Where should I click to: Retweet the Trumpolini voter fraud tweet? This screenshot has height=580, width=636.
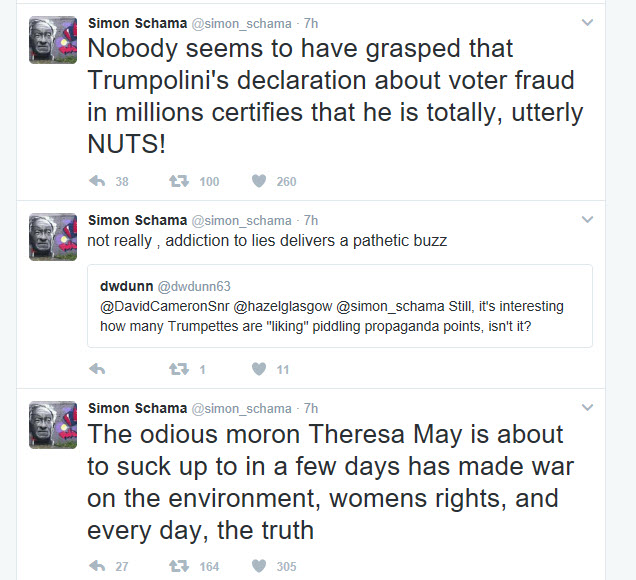179,181
